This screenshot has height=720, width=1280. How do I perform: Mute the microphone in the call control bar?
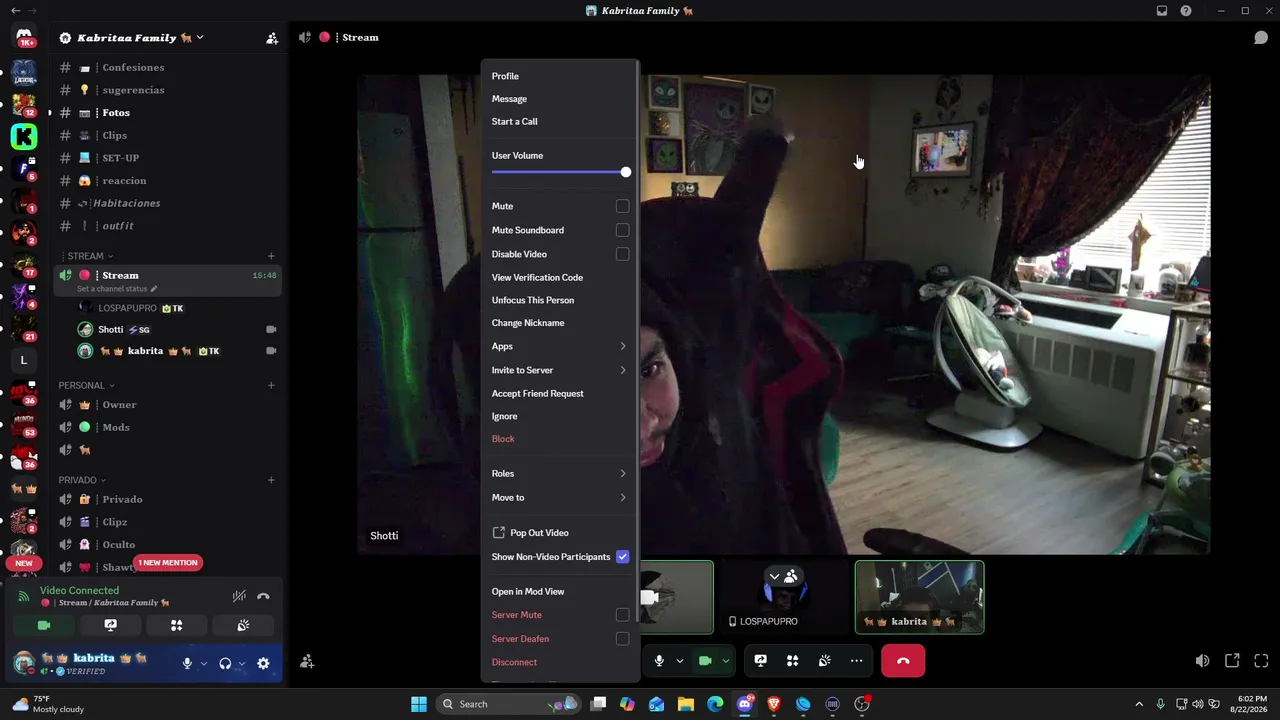(x=659, y=661)
